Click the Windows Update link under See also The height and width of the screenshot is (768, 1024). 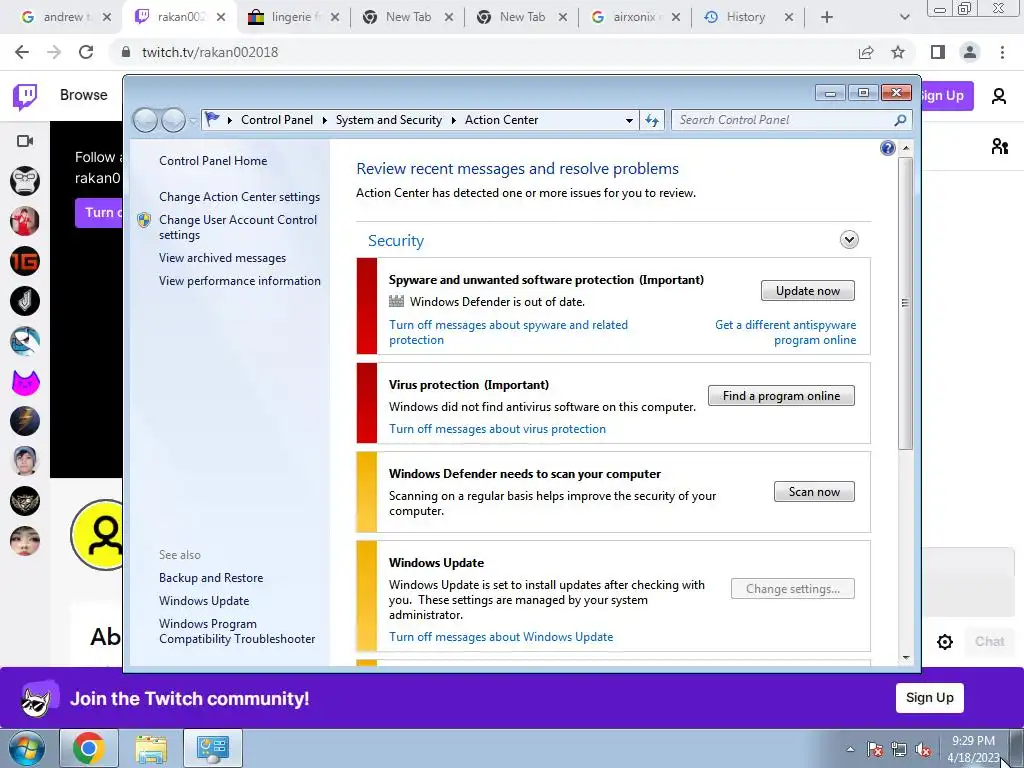click(204, 601)
